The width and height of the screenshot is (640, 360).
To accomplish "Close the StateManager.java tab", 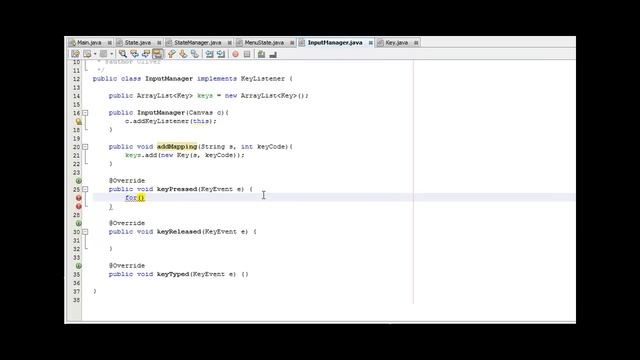I will point(229,42).
